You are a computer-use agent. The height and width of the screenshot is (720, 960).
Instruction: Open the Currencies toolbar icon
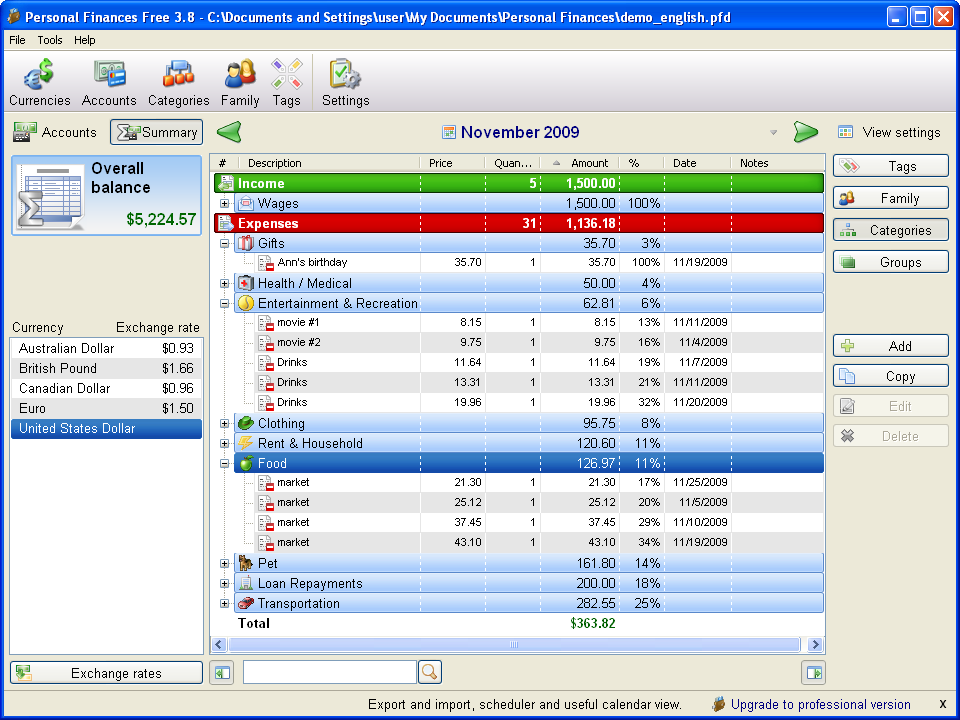40,83
